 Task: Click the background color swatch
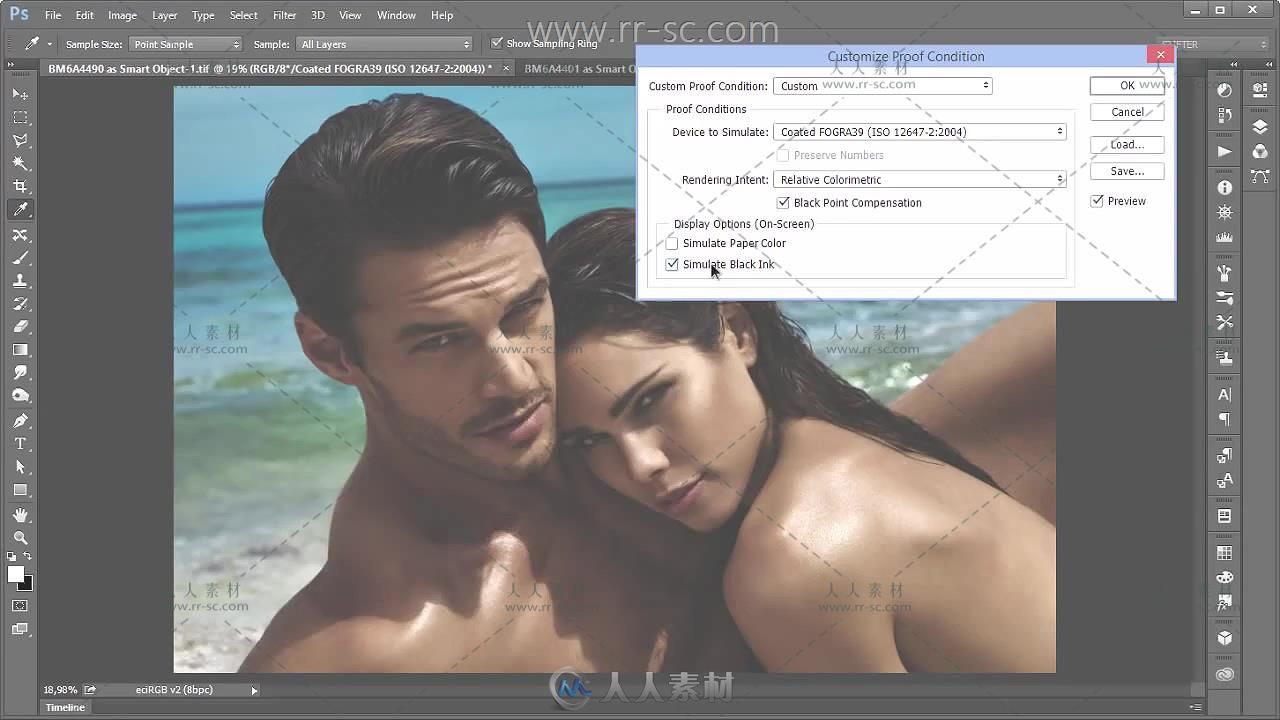(x=28, y=584)
